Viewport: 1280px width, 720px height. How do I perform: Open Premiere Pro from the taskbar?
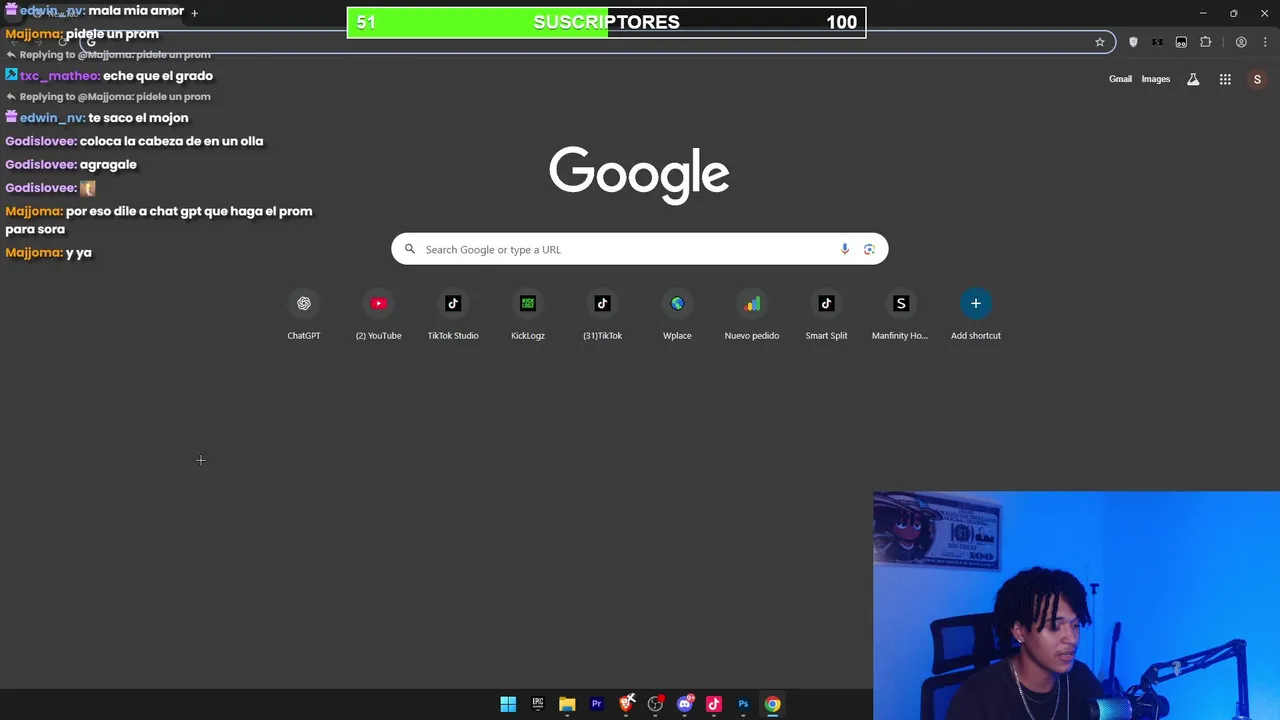tap(596, 704)
